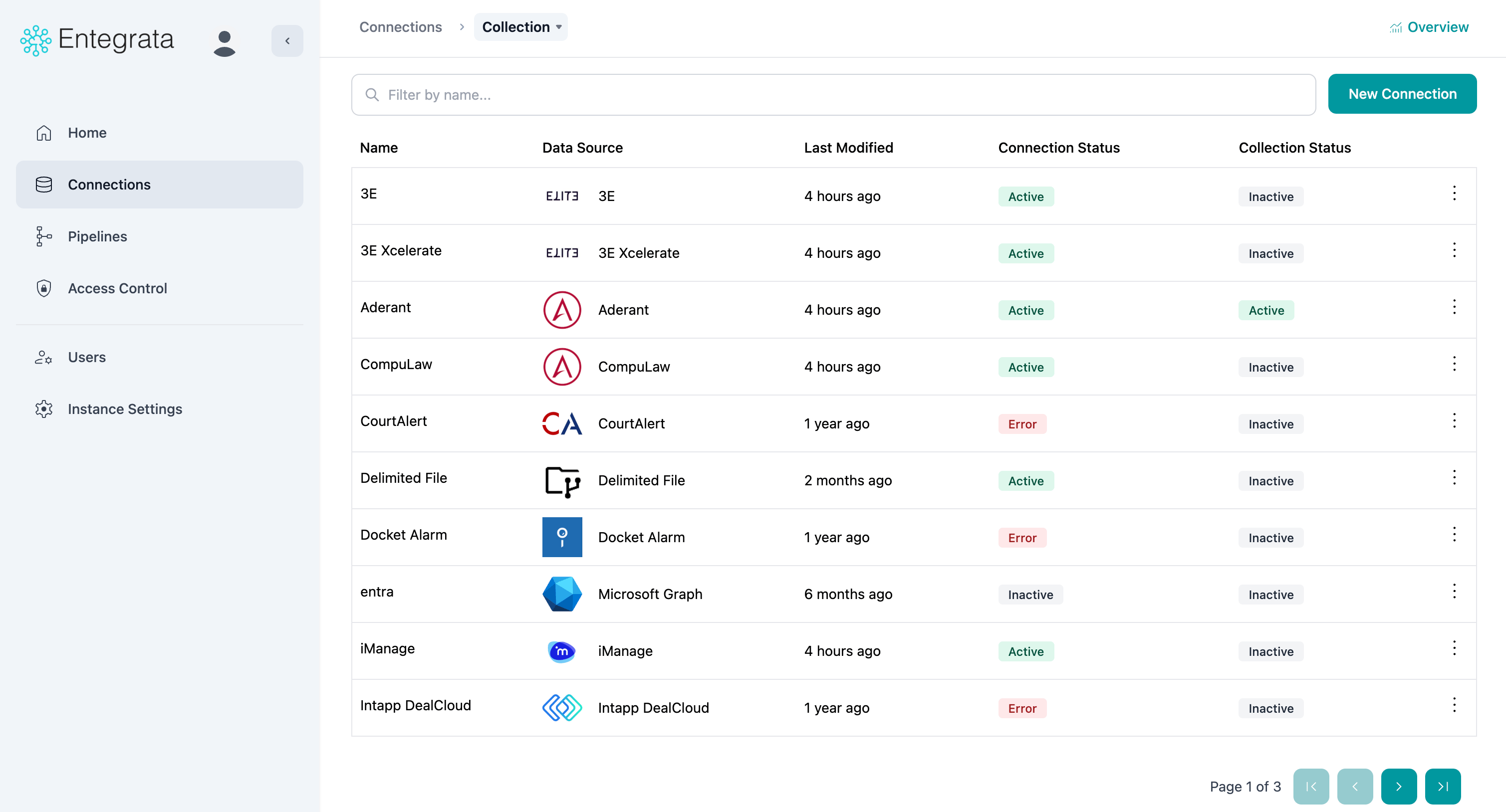
Task: Open row options for CompuLaw
Action: [1454, 364]
